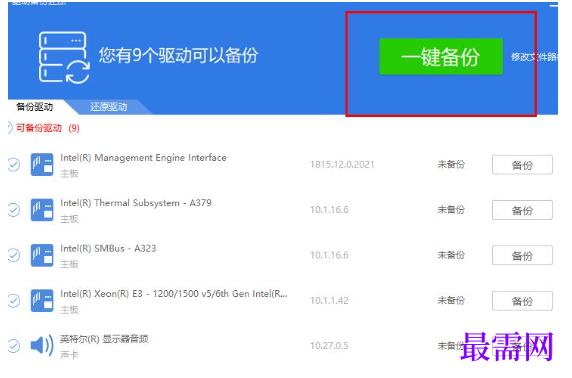Click the speaker icon for display audio driver
Image resolution: width=572 pixels, height=378 pixels.
(x=42, y=345)
